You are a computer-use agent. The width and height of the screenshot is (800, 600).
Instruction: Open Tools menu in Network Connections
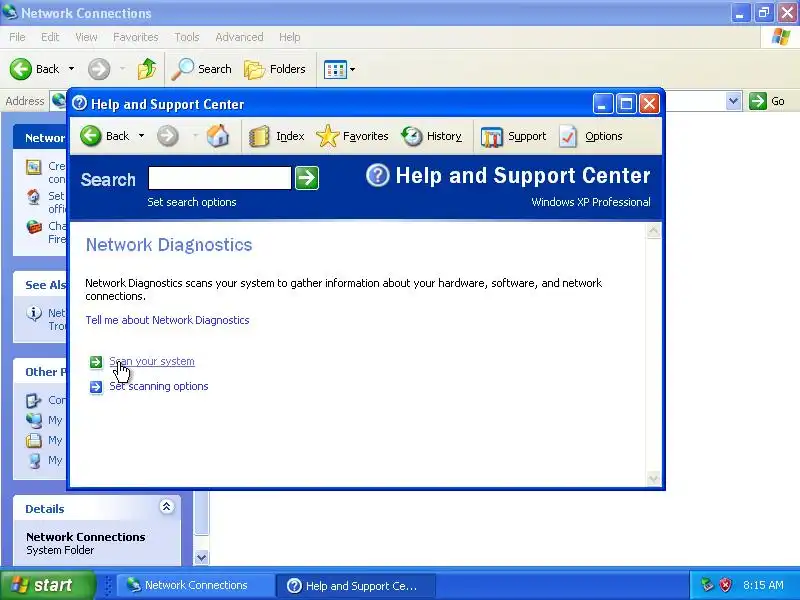click(x=187, y=37)
